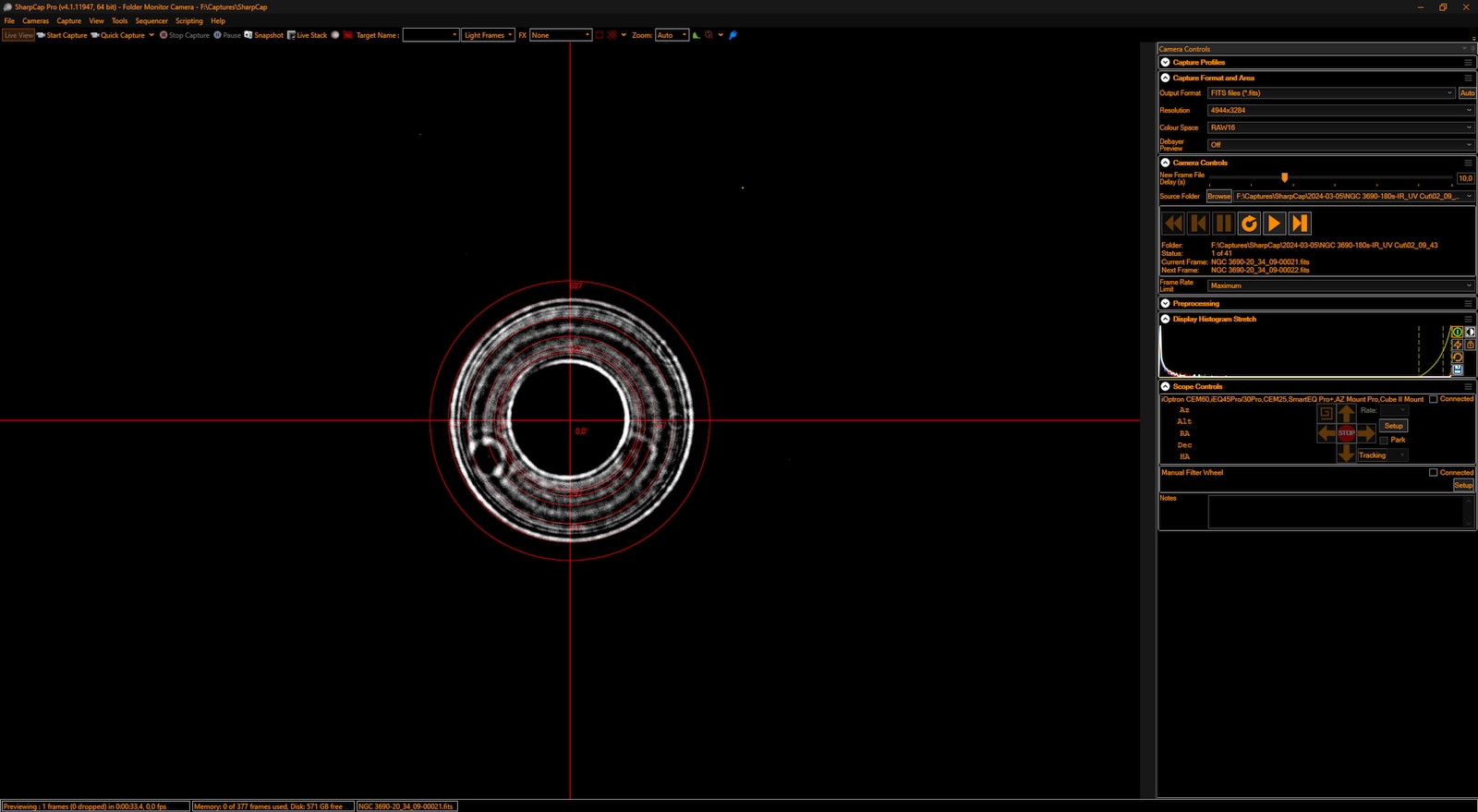The height and width of the screenshot is (812, 1478).
Task: Click Start Capture in toolbar
Action: [x=62, y=35]
